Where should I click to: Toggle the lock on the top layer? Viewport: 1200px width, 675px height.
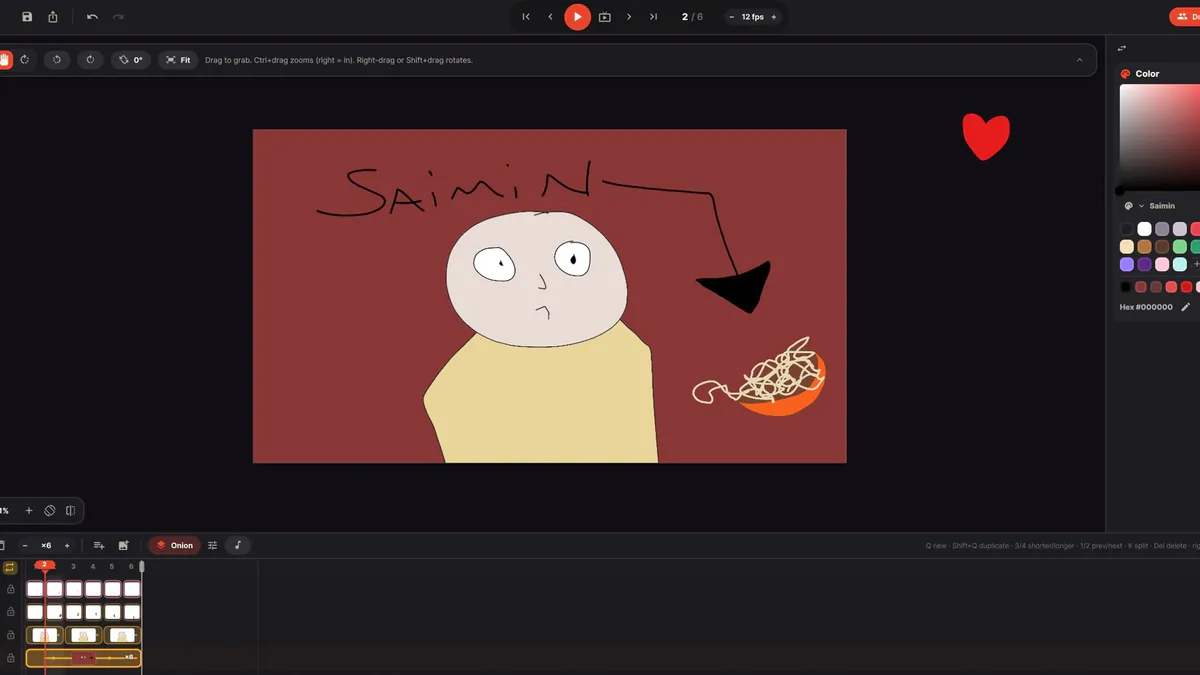click(11, 589)
